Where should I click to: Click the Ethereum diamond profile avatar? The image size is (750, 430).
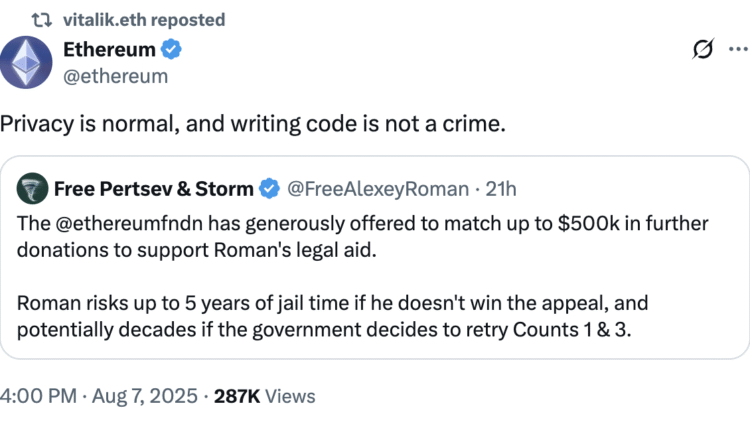26,62
